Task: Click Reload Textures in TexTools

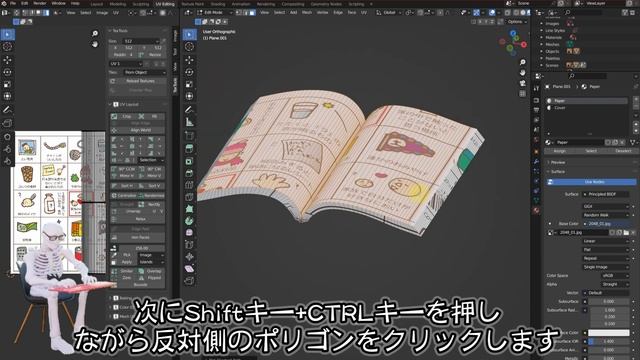Action: coord(138,81)
